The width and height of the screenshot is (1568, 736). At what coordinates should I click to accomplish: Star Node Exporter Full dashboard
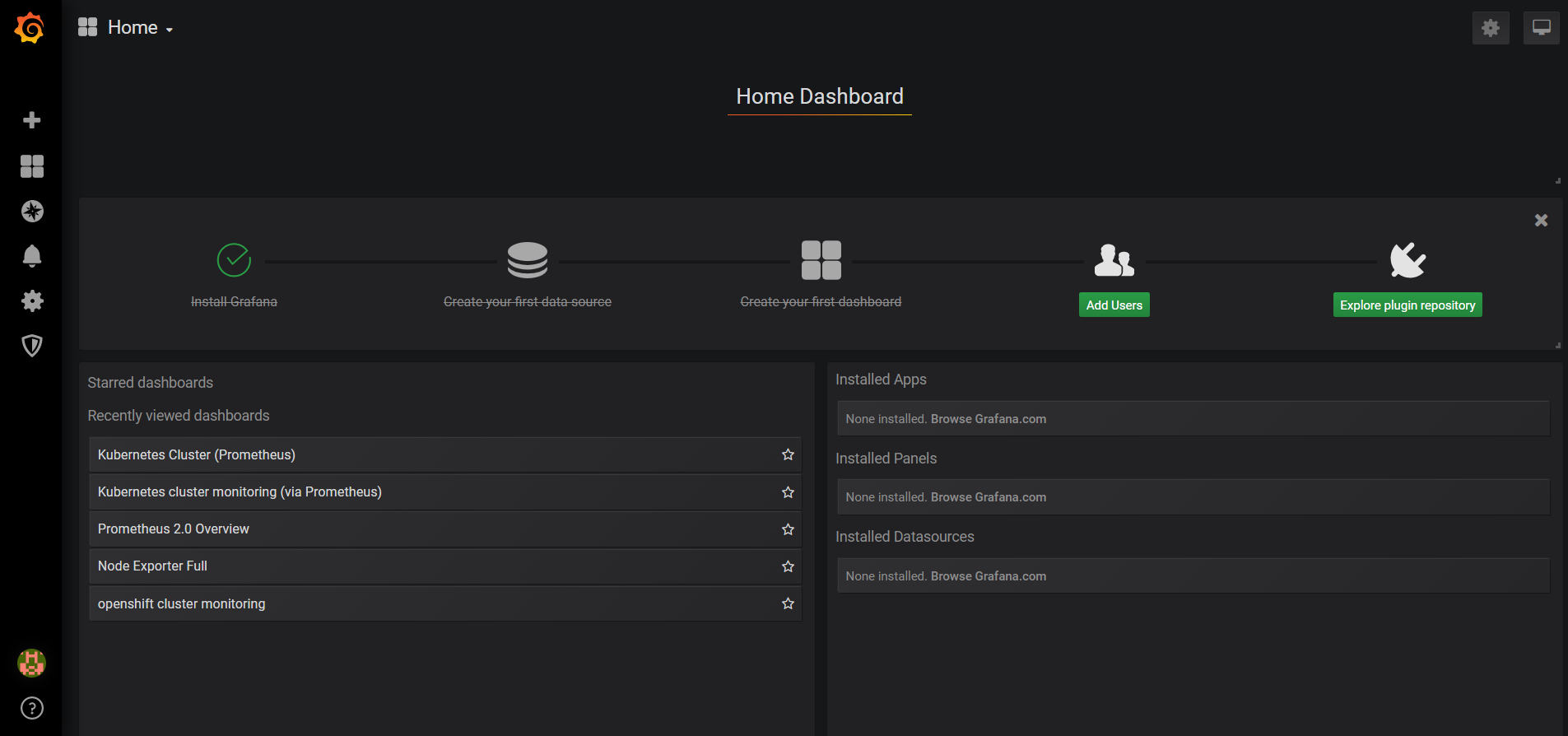(x=788, y=566)
